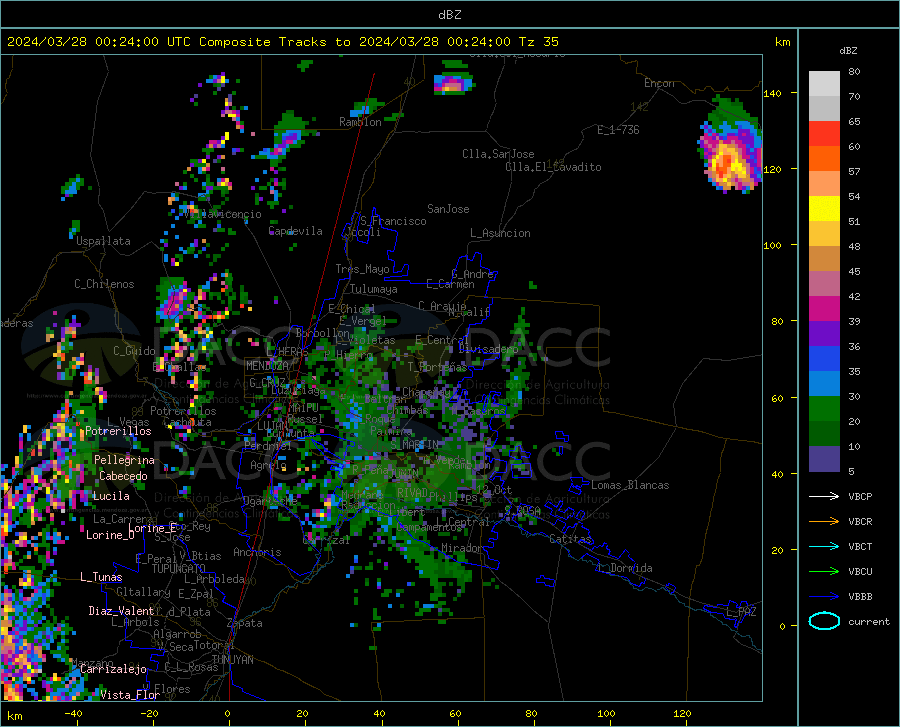Click the 'Clla.El_Cavadito' place label

click(553, 167)
